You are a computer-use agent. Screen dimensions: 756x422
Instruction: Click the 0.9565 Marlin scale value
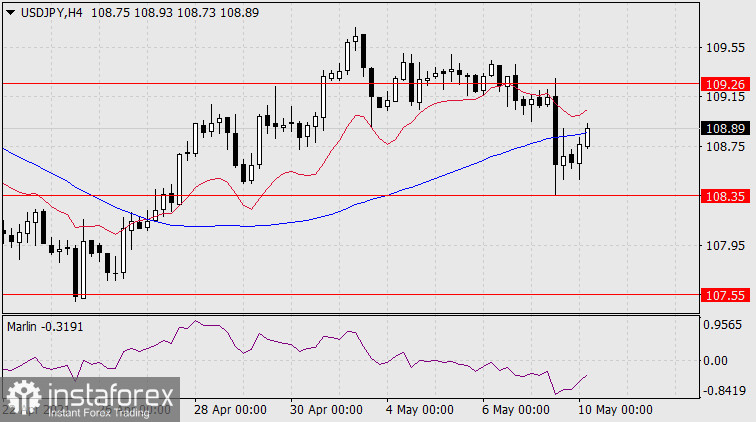724,325
